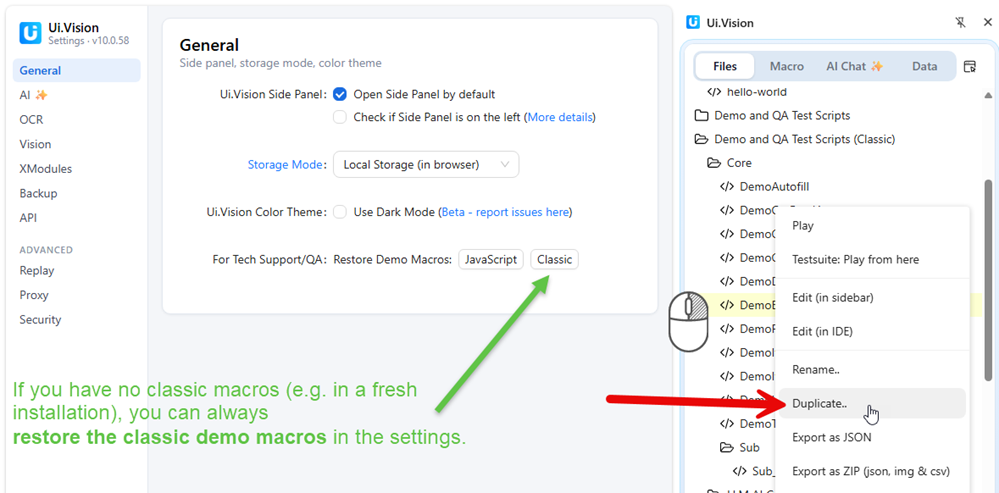Click the calendar-style icon beside the Data tab

pyautogui.click(x=970, y=66)
